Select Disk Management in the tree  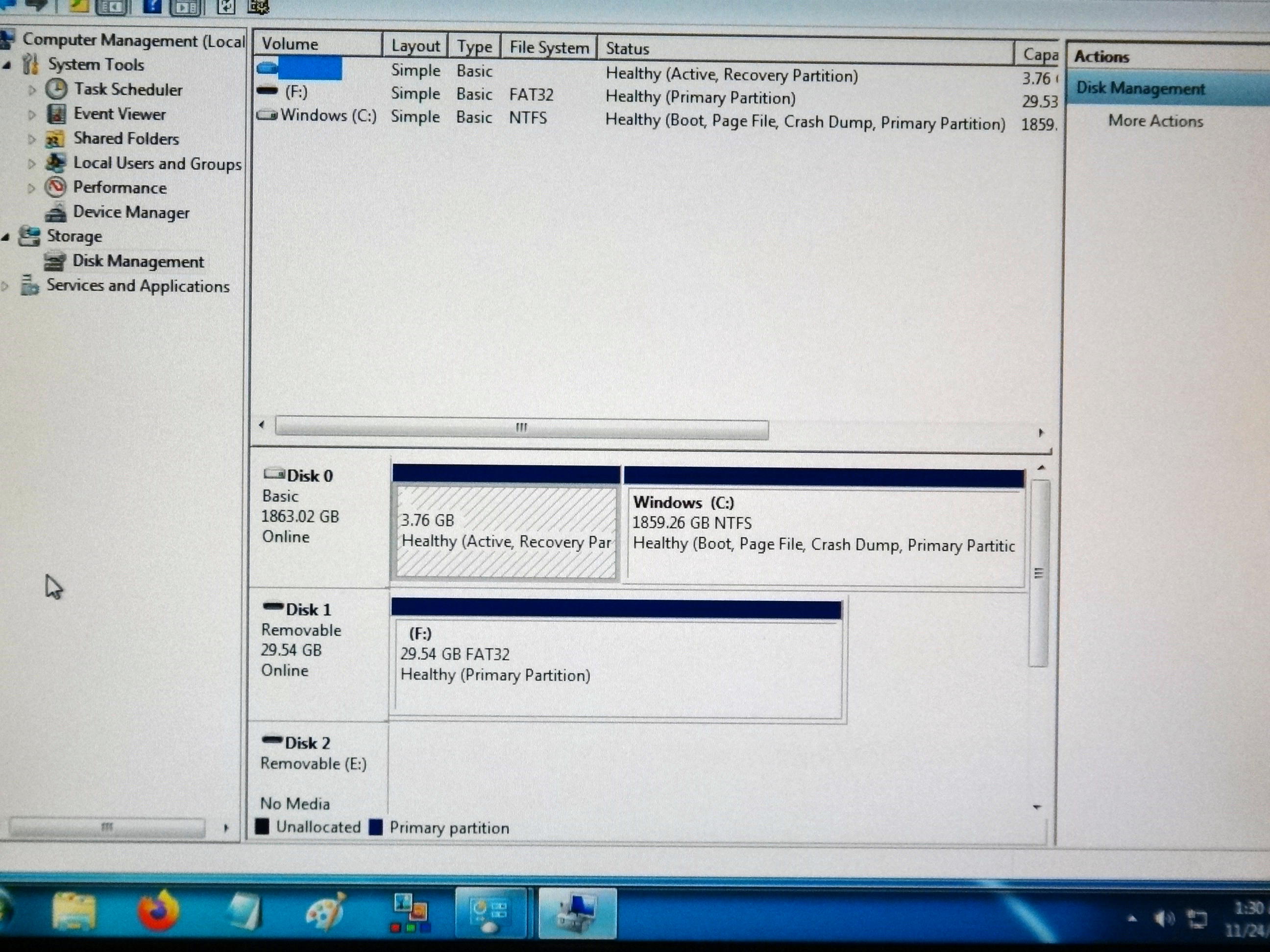pos(138,262)
